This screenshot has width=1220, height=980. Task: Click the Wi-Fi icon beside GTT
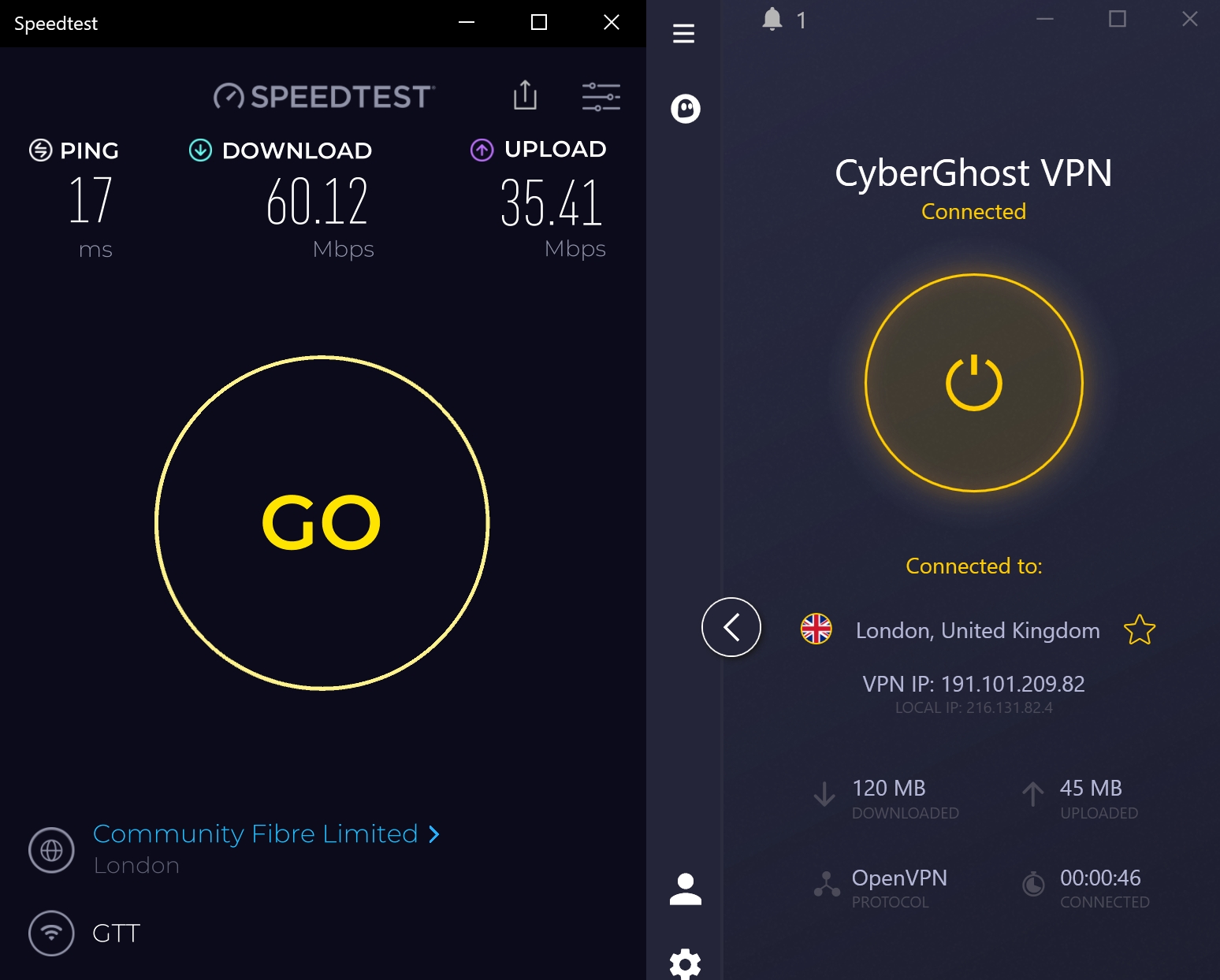pos(50,933)
